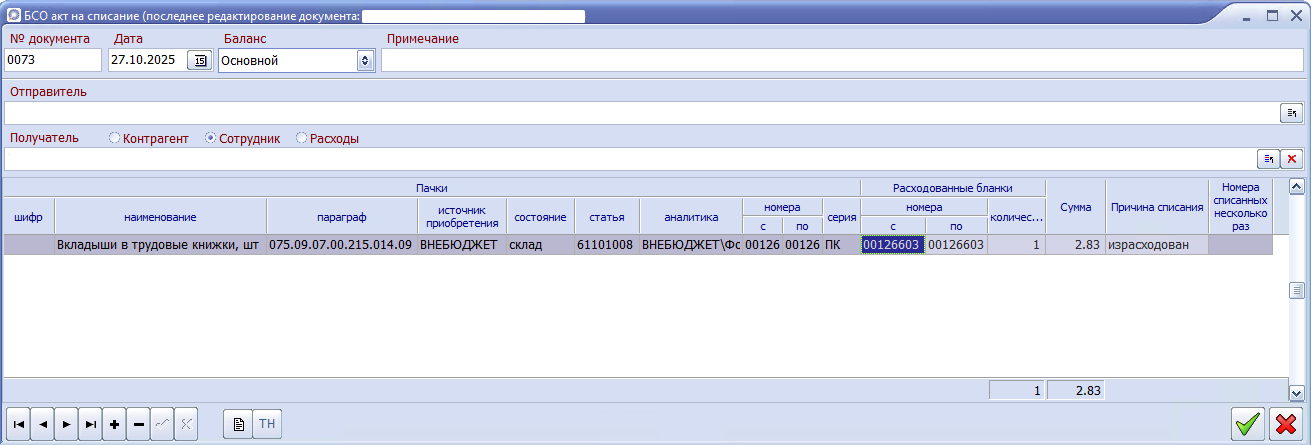Expand the Баланс dropdown list
The width and height of the screenshot is (1311, 445).
click(x=364, y=61)
